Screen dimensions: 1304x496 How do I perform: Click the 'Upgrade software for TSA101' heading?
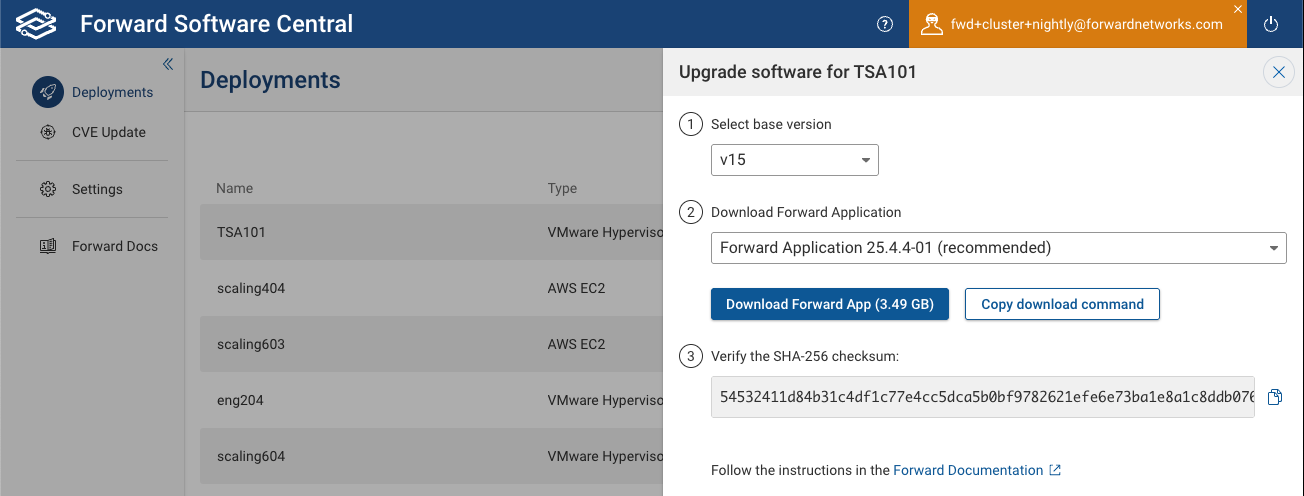point(798,72)
